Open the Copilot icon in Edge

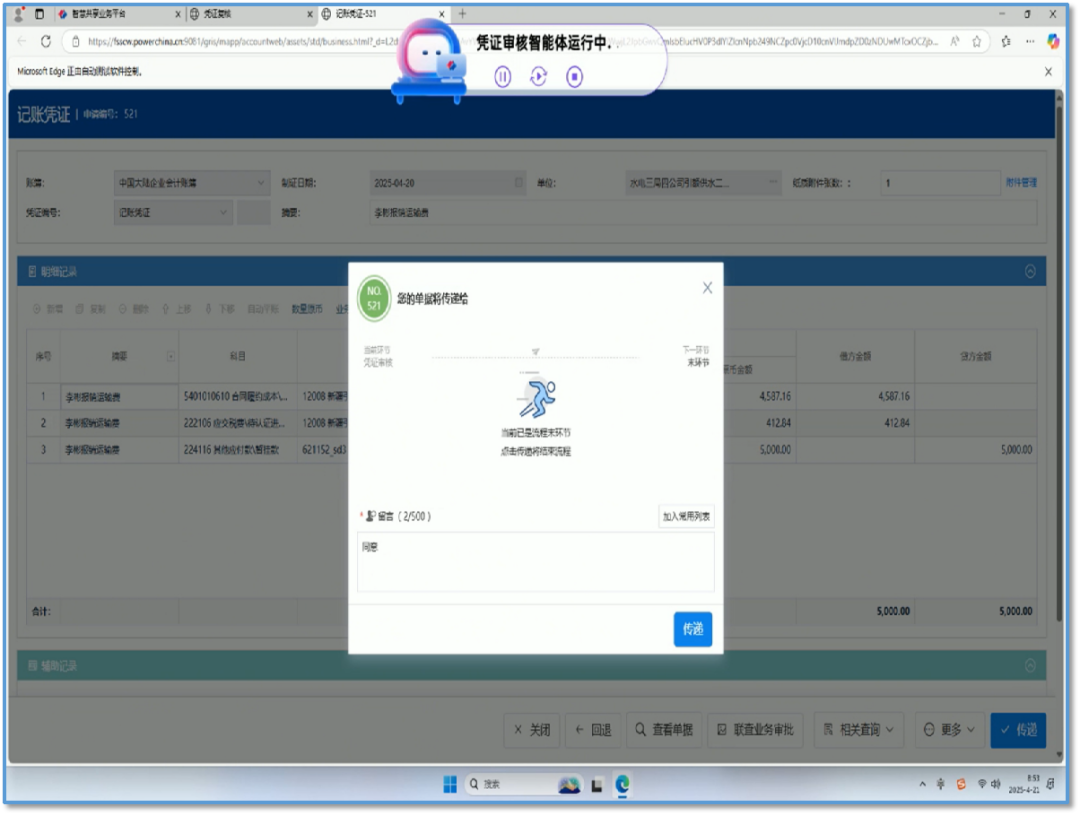(1053, 42)
